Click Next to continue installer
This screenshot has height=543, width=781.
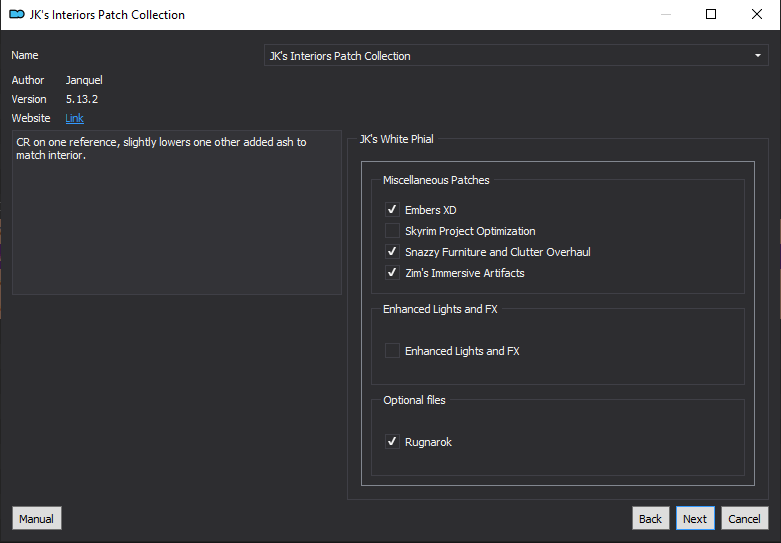coord(695,519)
